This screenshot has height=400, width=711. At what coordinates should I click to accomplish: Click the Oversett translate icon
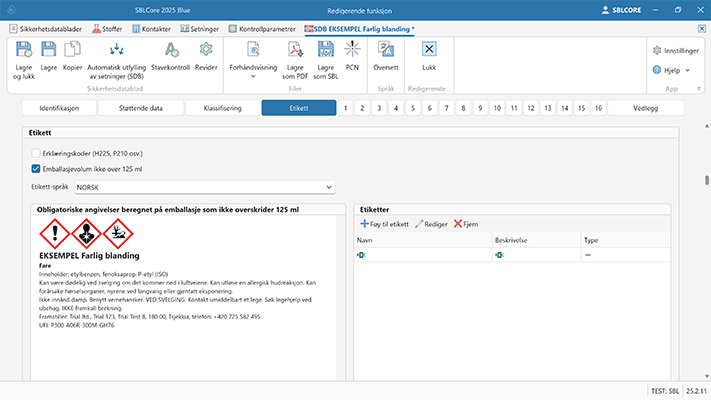pyautogui.click(x=385, y=50)
